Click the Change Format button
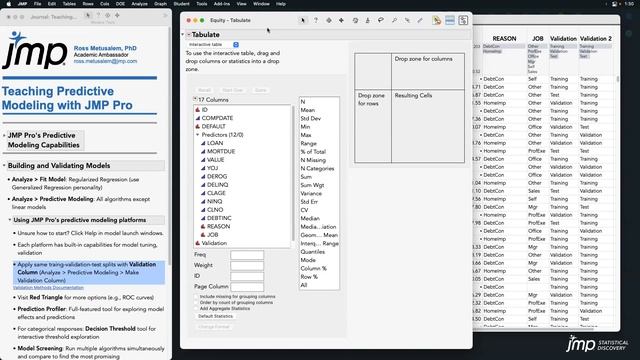This screenshot has width=640, height=360. coord(214,327)
